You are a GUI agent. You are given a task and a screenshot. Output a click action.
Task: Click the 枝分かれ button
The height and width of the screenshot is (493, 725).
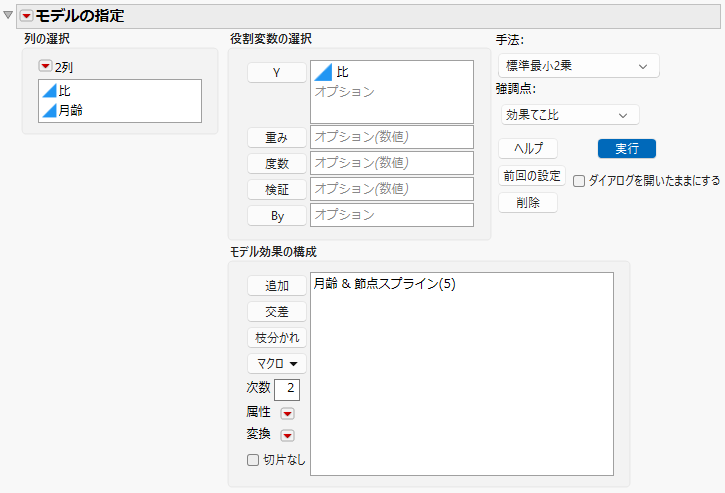tap(276, 337)
